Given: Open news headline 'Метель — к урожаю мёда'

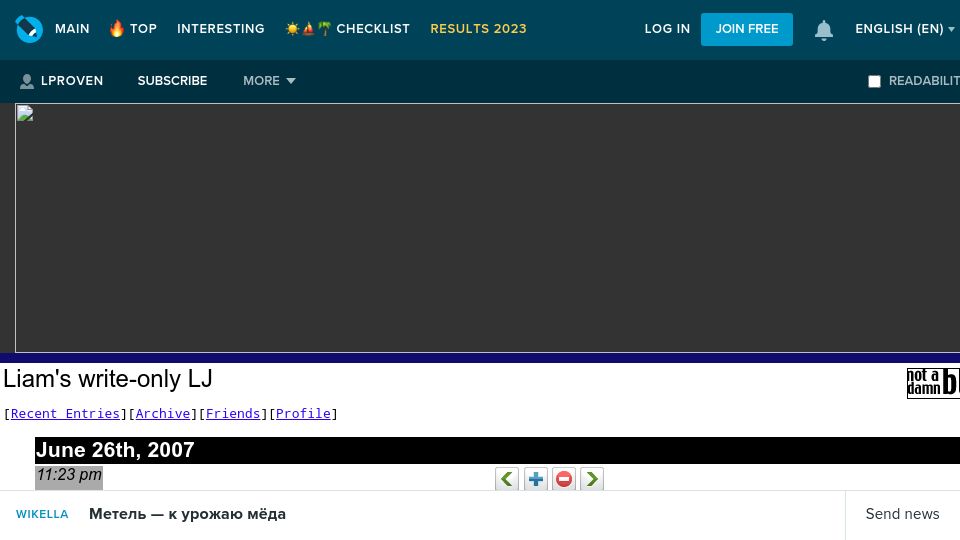Looking at the screenshot, I should 187,514.
